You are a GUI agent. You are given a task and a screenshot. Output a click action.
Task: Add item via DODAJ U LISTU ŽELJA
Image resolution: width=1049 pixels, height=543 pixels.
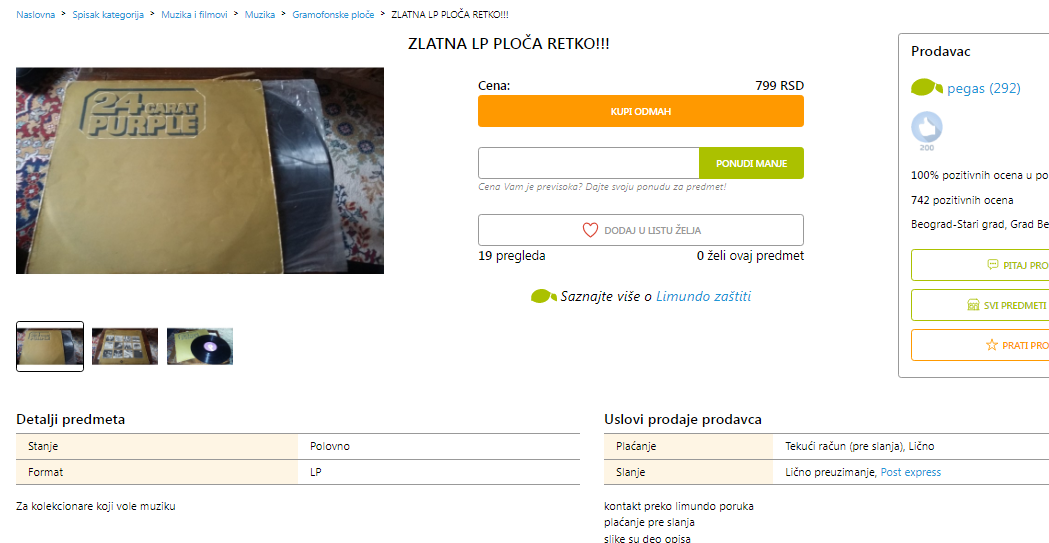point(640,230)
